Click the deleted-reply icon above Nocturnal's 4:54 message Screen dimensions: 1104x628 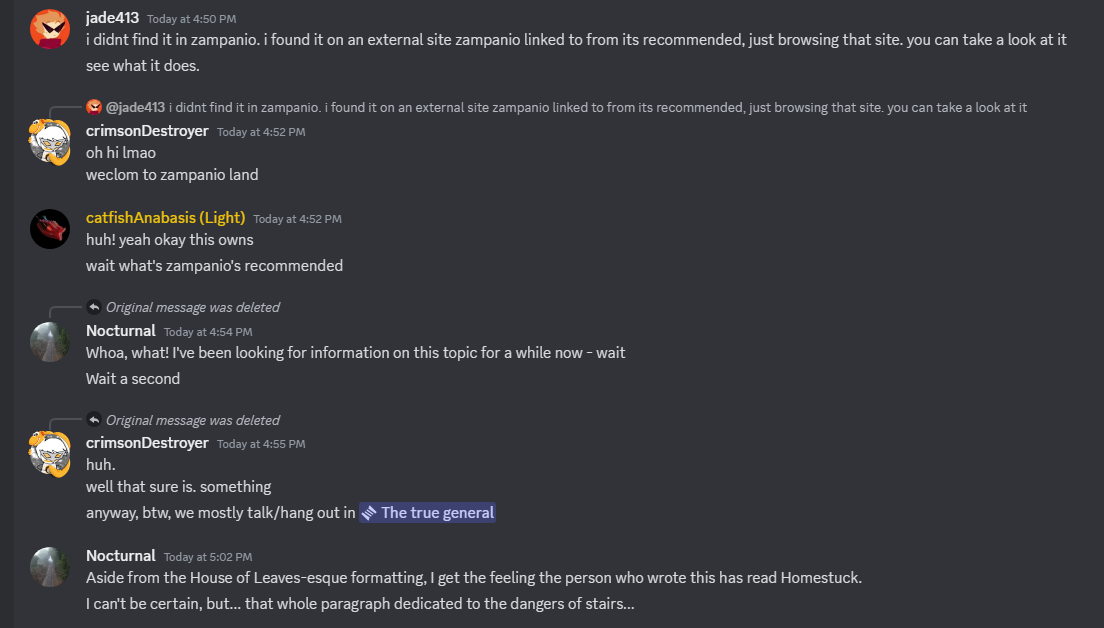coord(94,307)
